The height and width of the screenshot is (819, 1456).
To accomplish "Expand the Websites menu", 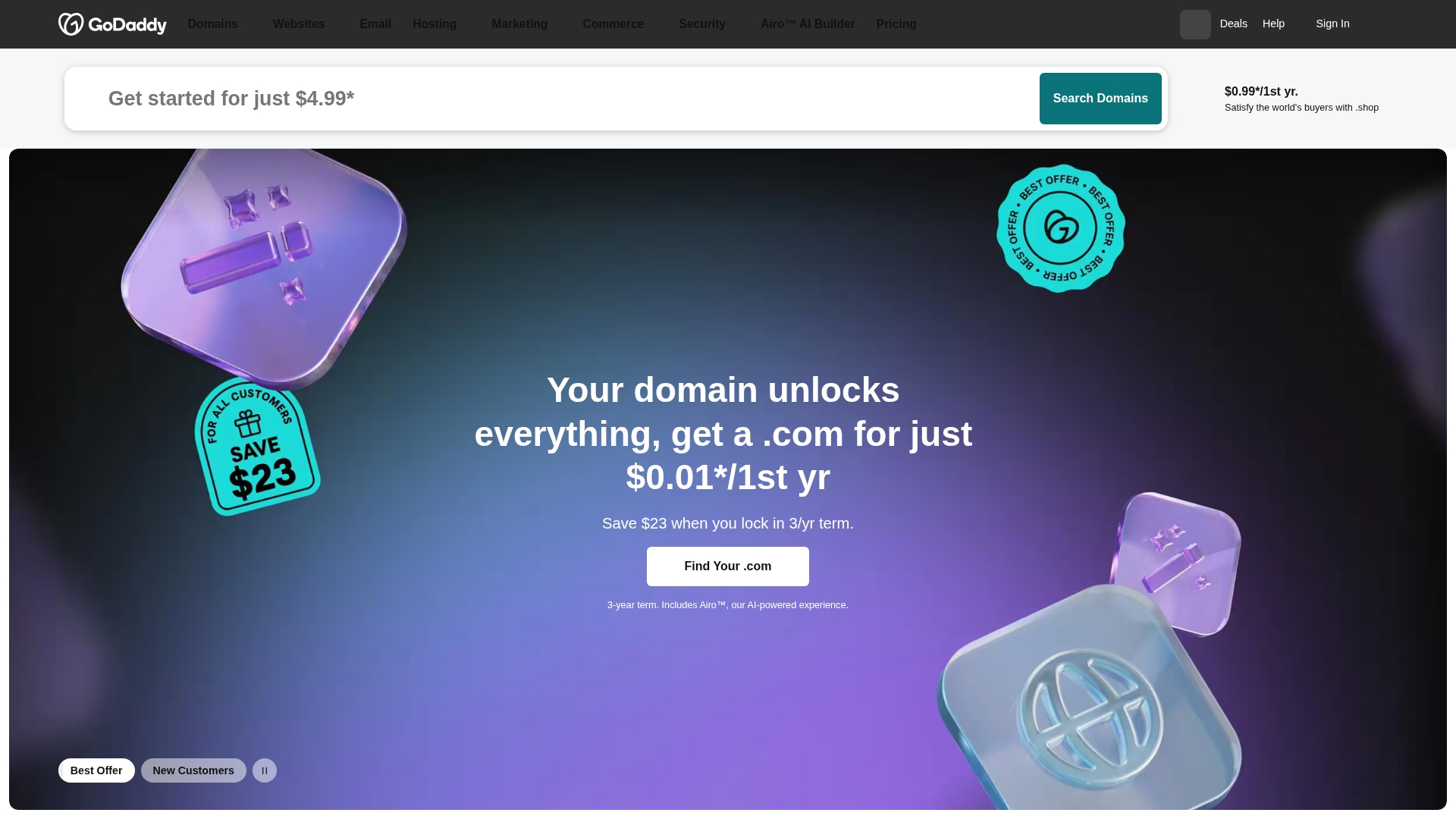I will [x=299, y=24].
